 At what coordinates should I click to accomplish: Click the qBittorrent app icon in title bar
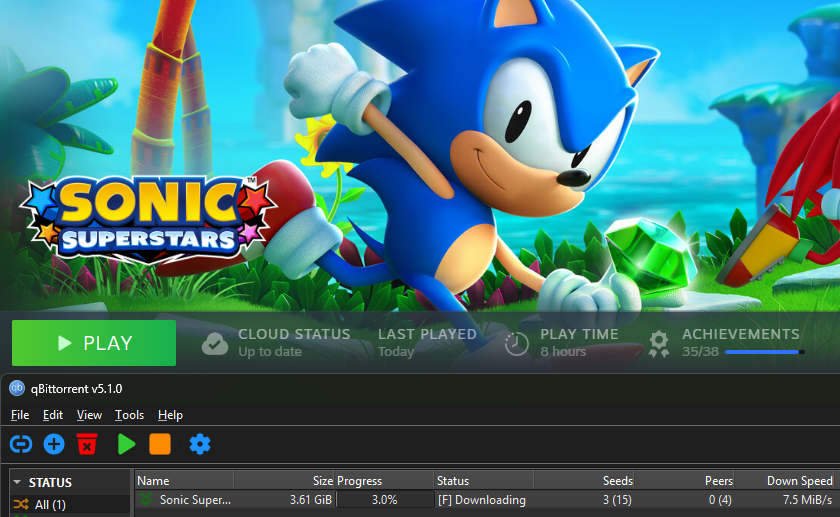(17, 388)
